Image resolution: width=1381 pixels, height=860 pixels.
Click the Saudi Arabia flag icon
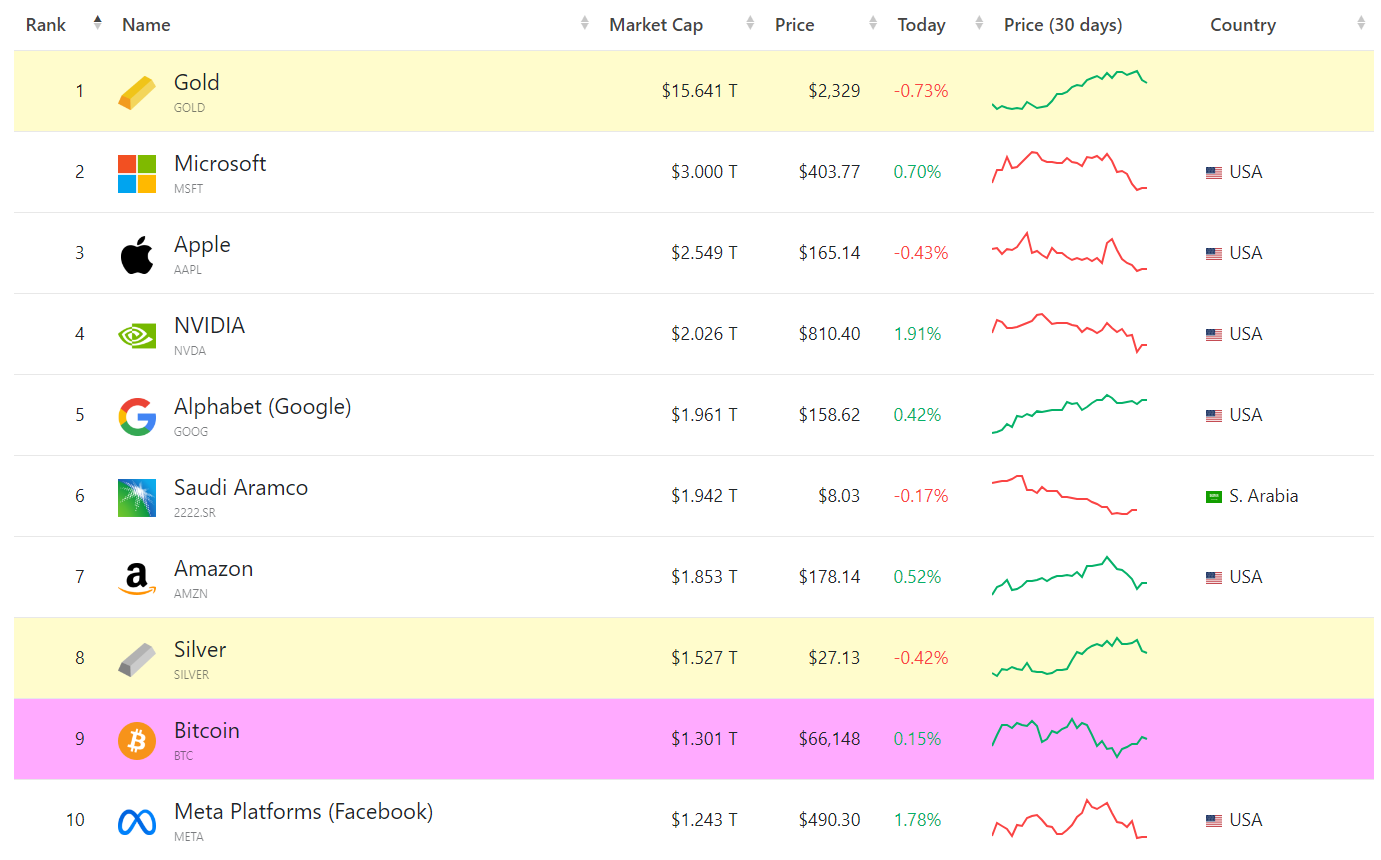coord(1214,497)
